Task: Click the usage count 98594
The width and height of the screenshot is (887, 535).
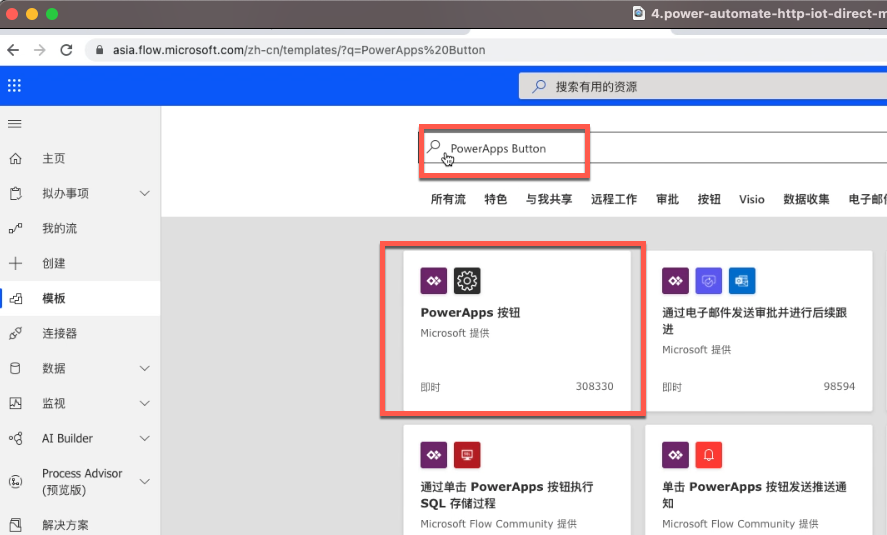Action: click(x=839, y=386)
